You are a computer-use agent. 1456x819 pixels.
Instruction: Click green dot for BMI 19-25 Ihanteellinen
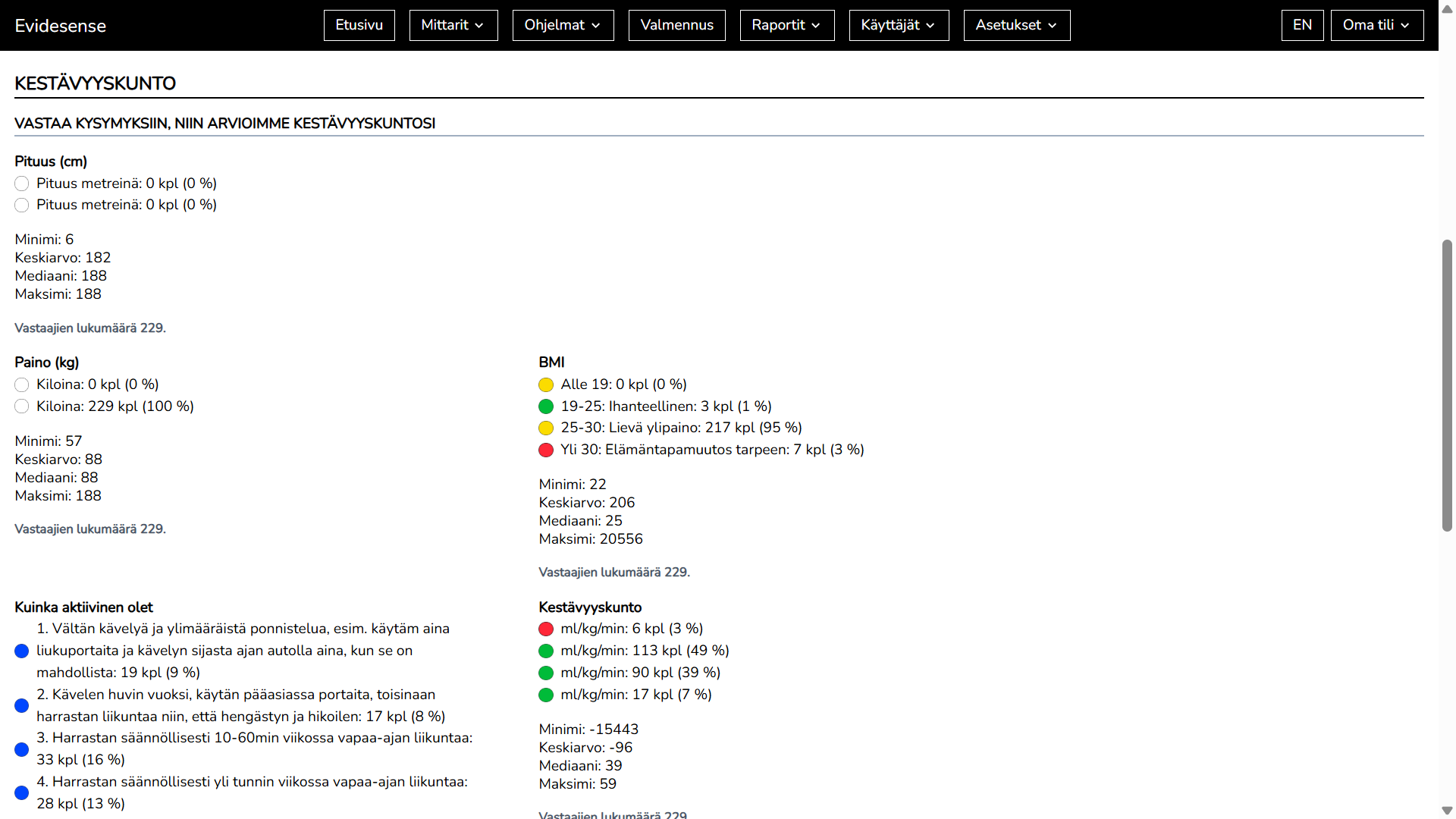[x=546, y=406]
